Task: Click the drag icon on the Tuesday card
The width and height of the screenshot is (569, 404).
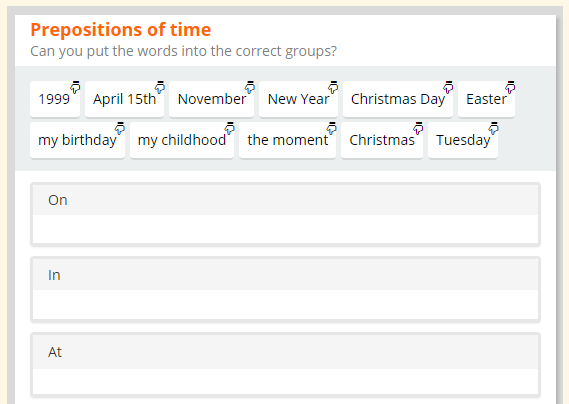Action: pos(494,128)
